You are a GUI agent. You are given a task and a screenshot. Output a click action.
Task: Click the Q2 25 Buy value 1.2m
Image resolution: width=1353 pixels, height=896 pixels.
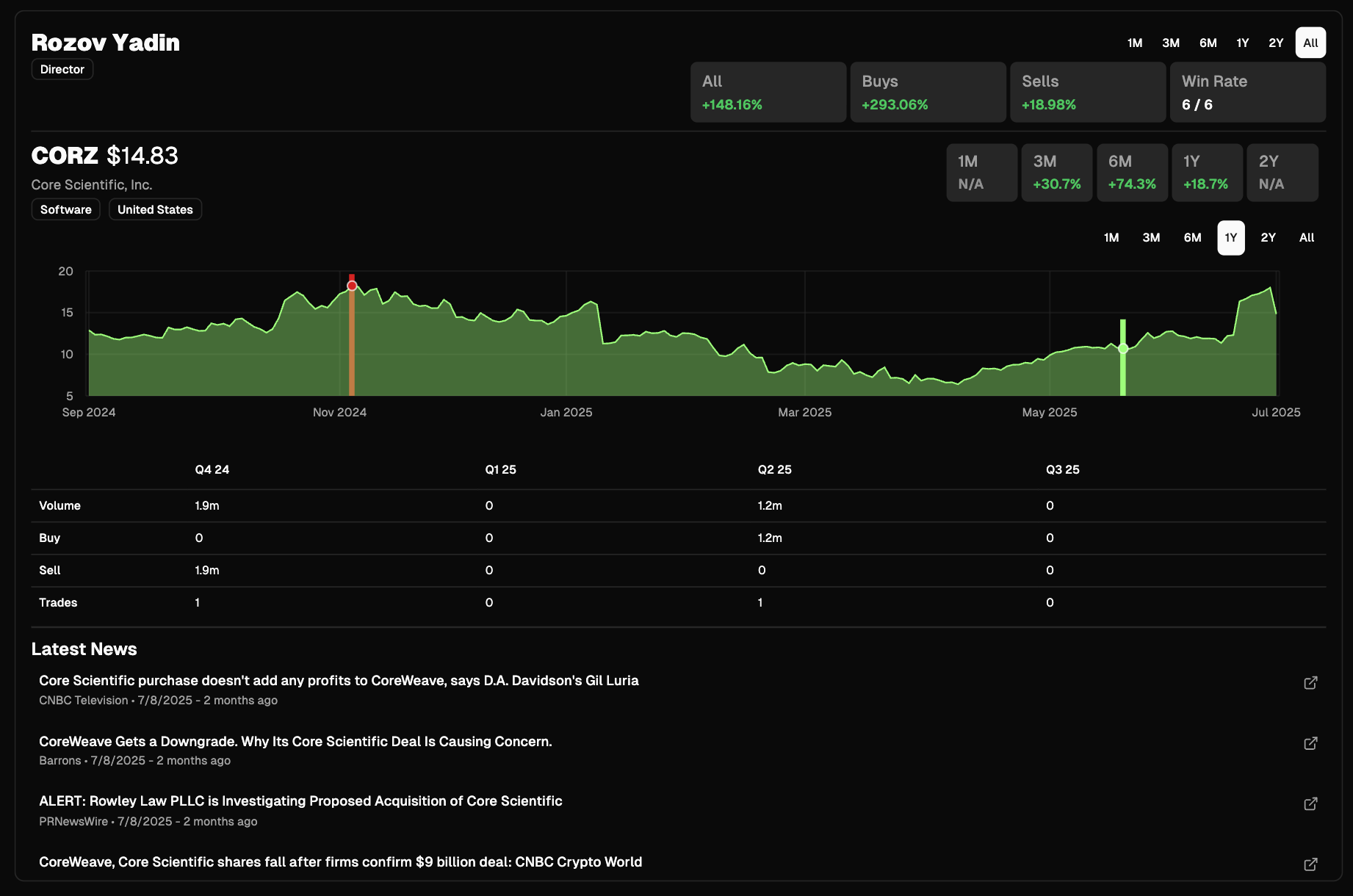770,538
